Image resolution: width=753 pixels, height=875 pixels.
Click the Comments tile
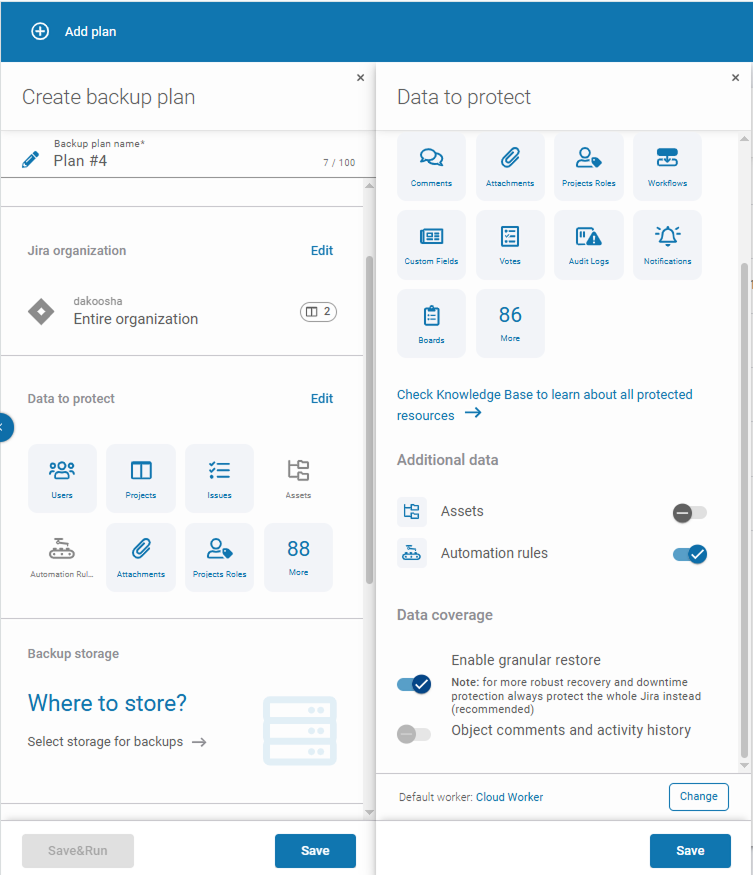click(x=431, y=166)
